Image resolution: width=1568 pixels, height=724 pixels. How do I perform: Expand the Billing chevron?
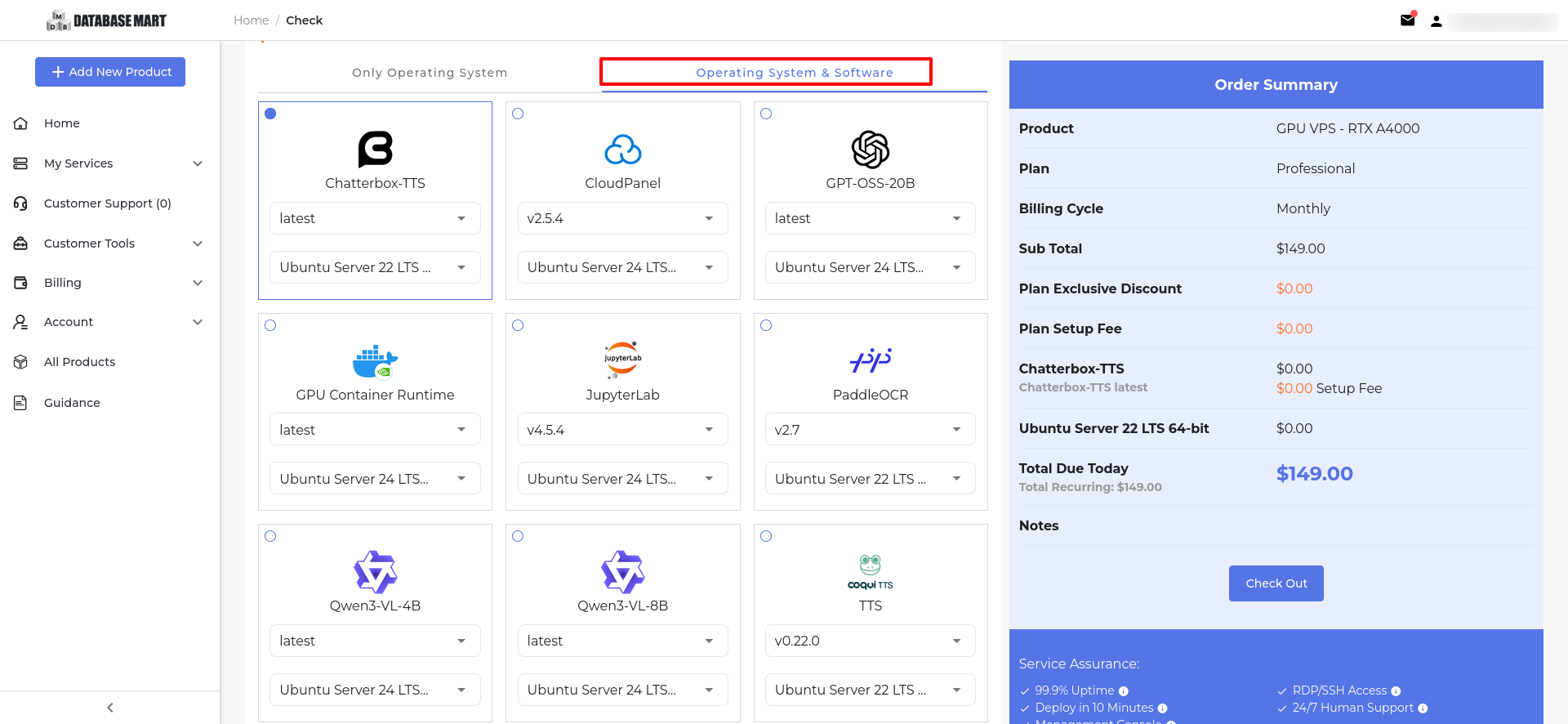click(x=198, y=283)
